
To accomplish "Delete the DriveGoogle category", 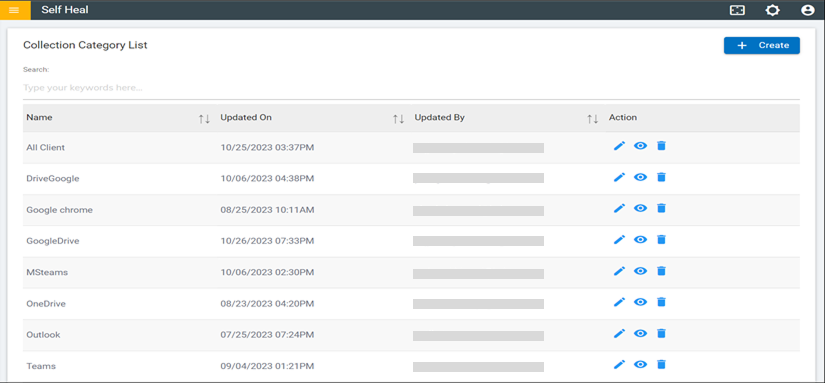I will [661, 177].
